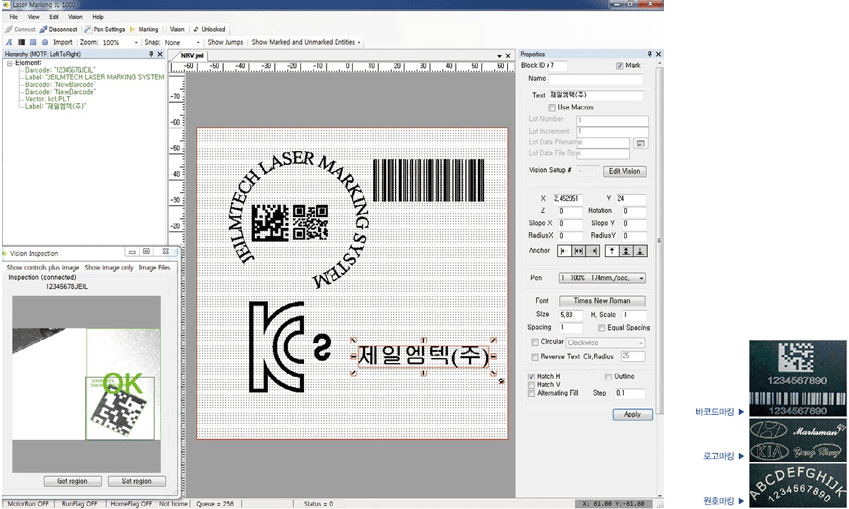Click Show Jumps in toolbar

point(225,42)
